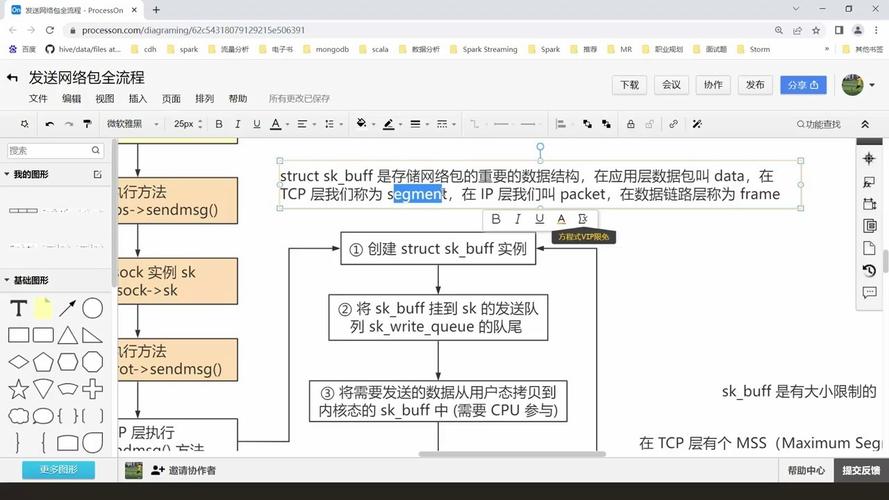The image size is (889, 500).
Task: Open the 文件 menu
Action: [38, 99]
